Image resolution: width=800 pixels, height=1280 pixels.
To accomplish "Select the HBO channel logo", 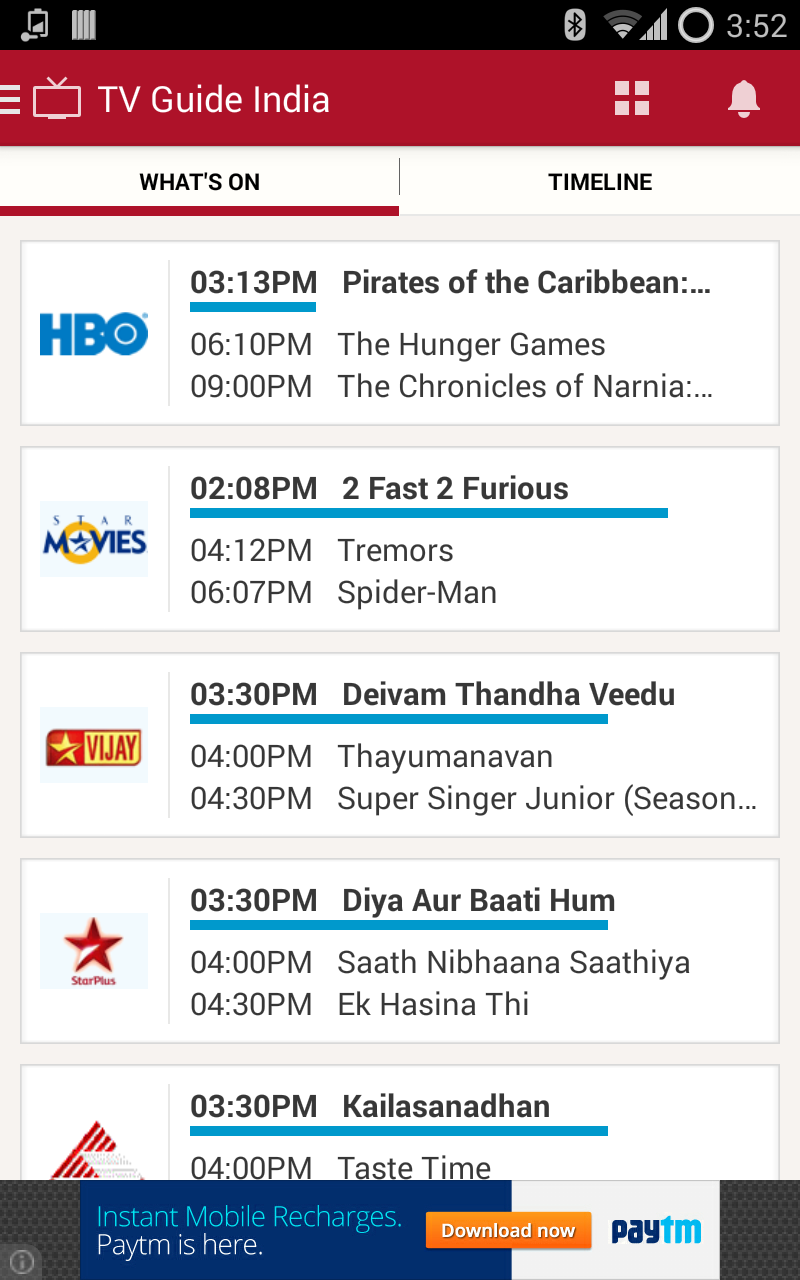I will [x=94, y=334].
